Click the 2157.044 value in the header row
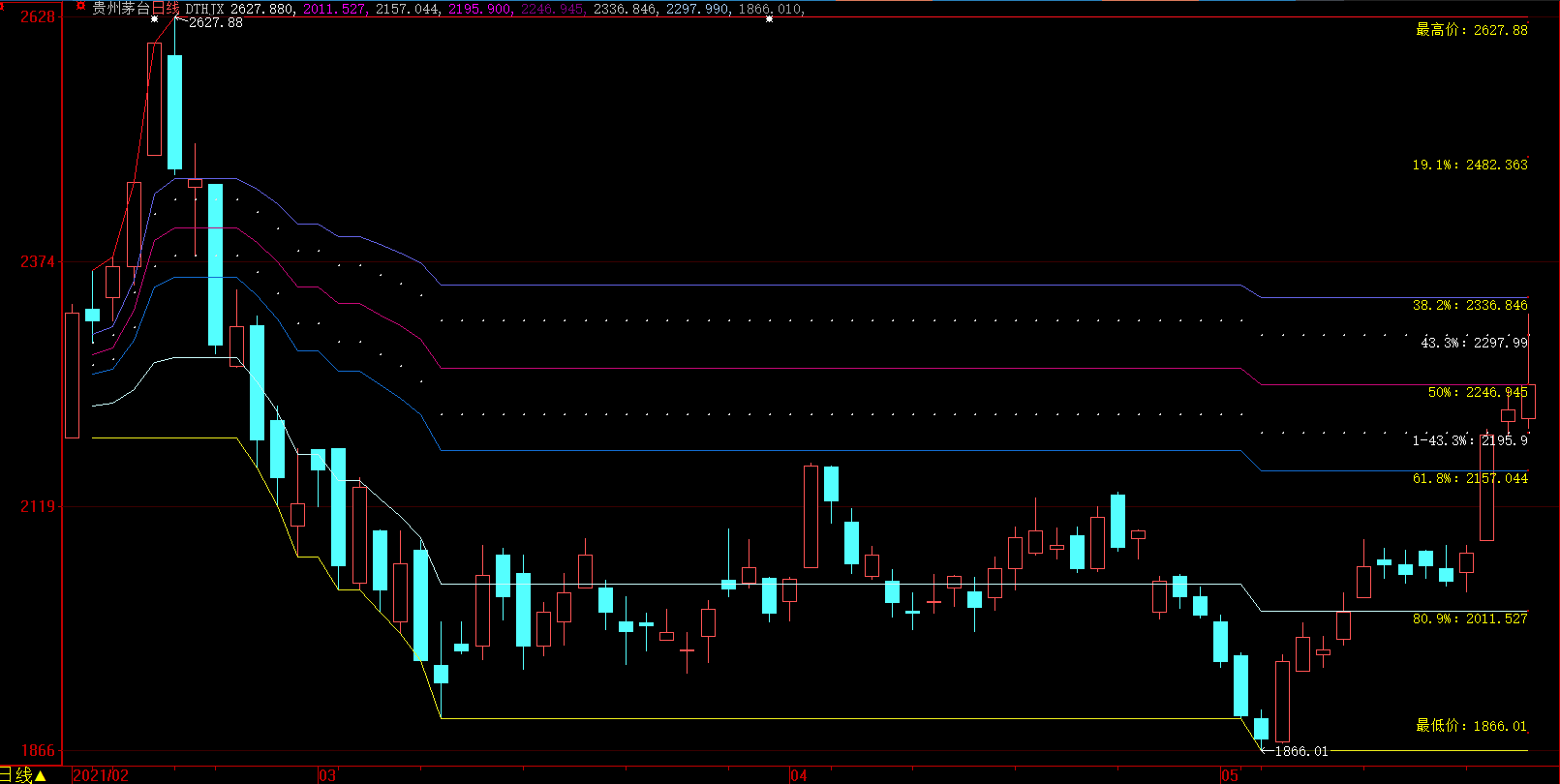Screen dimensions: 1560x784 [408, 9]
